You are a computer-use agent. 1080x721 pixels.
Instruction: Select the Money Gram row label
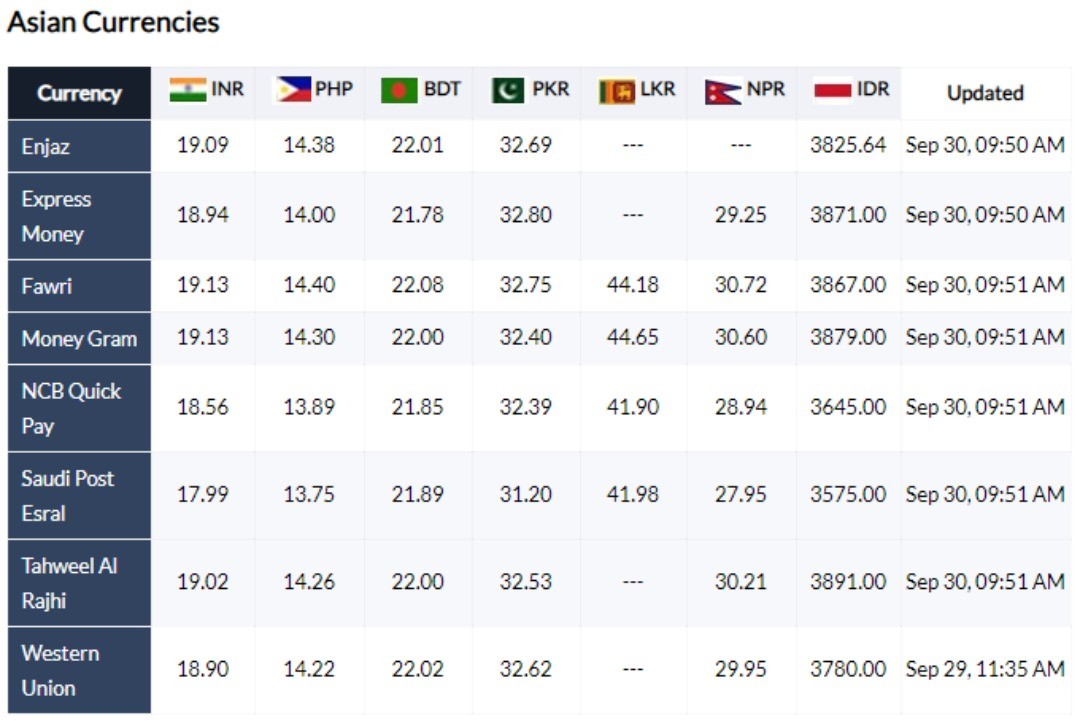(79, 338)
